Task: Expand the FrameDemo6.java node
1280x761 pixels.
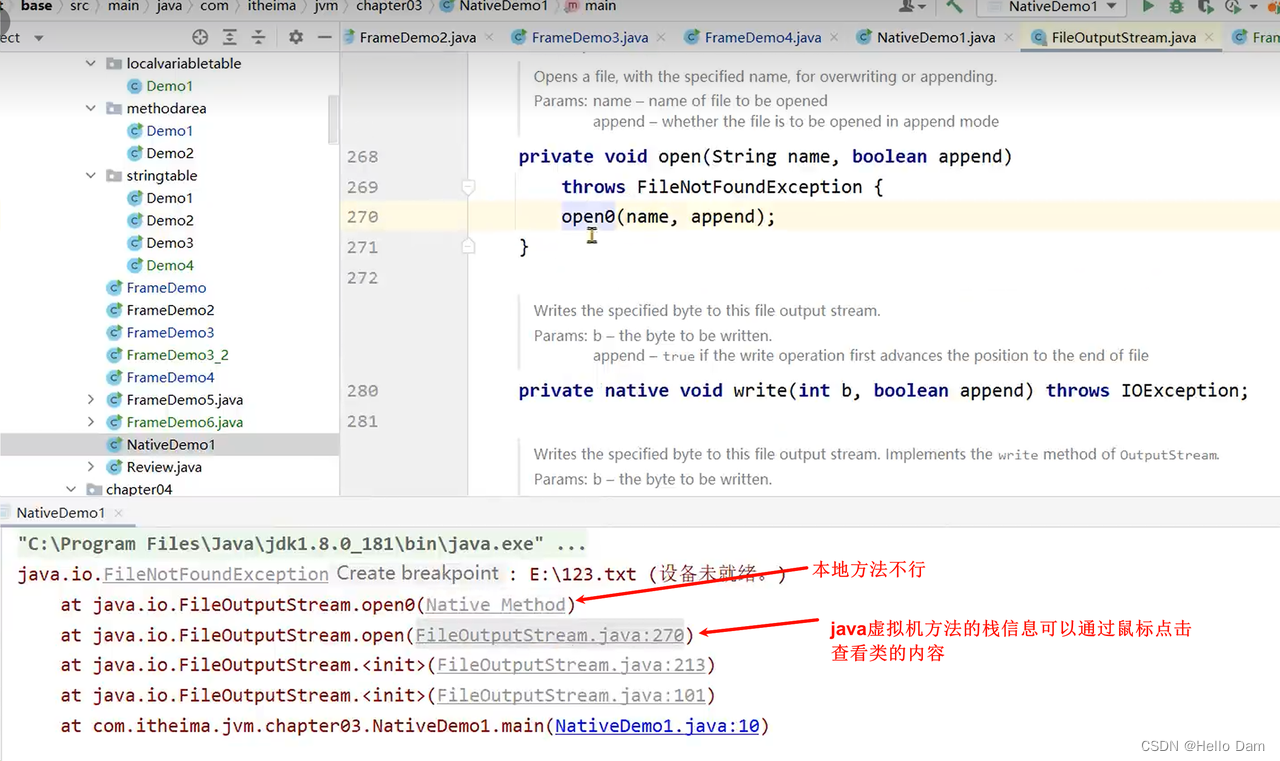Action: pyautogui.click(x=91, y=422)
